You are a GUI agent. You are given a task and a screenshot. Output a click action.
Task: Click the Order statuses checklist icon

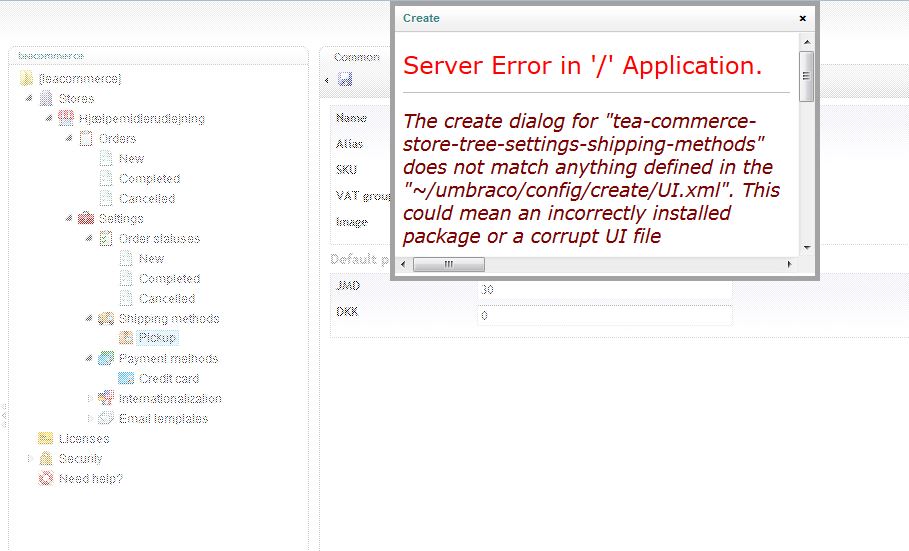tap(106, 238)
